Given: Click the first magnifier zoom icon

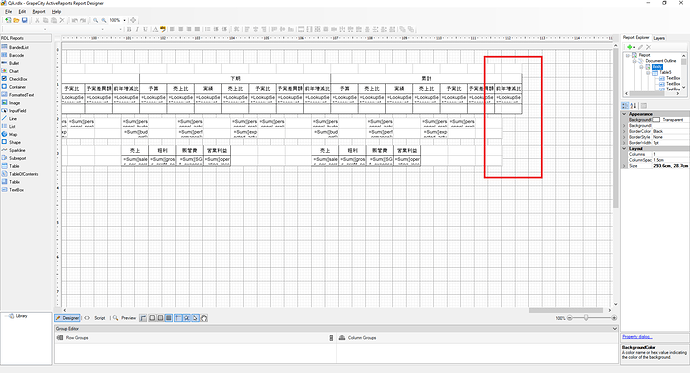Looking at the screenshot, I should (95, 20).
